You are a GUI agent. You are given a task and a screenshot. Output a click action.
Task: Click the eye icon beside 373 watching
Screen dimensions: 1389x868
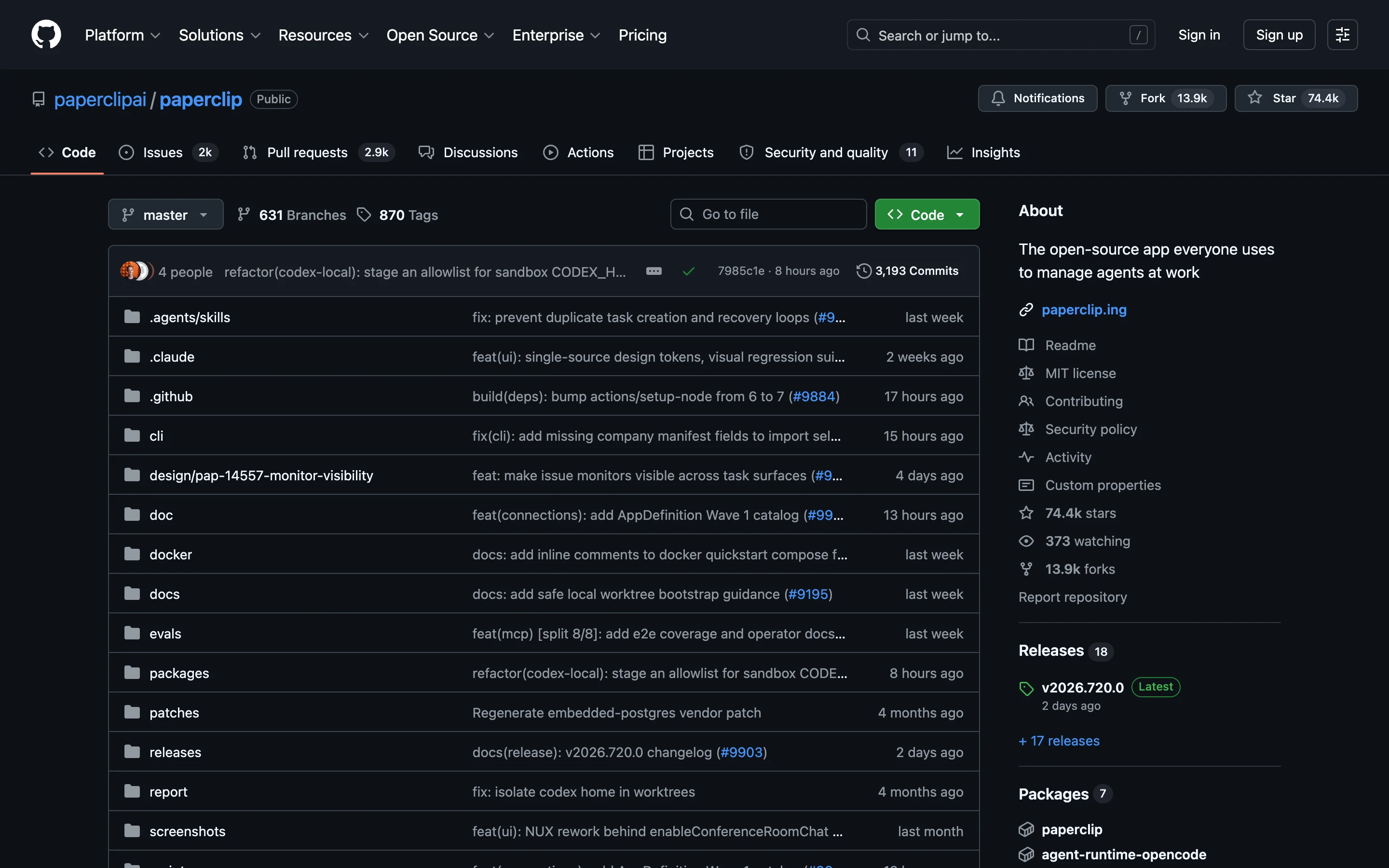1026,541
